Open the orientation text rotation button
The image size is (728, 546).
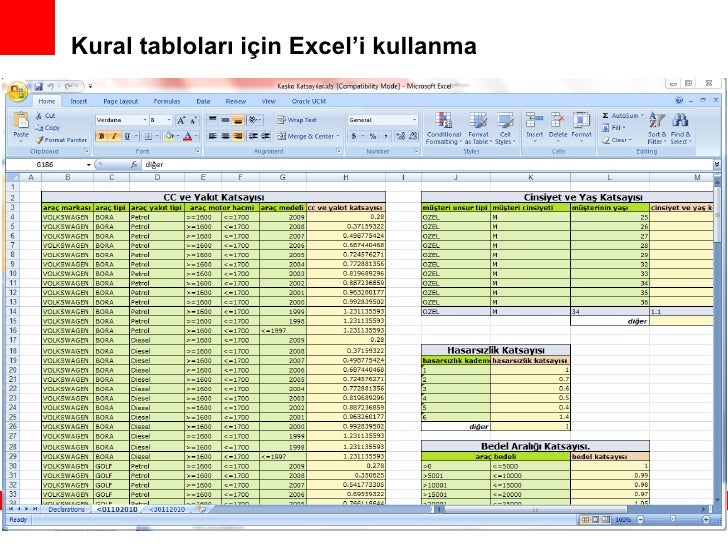[x=254, y=120]
